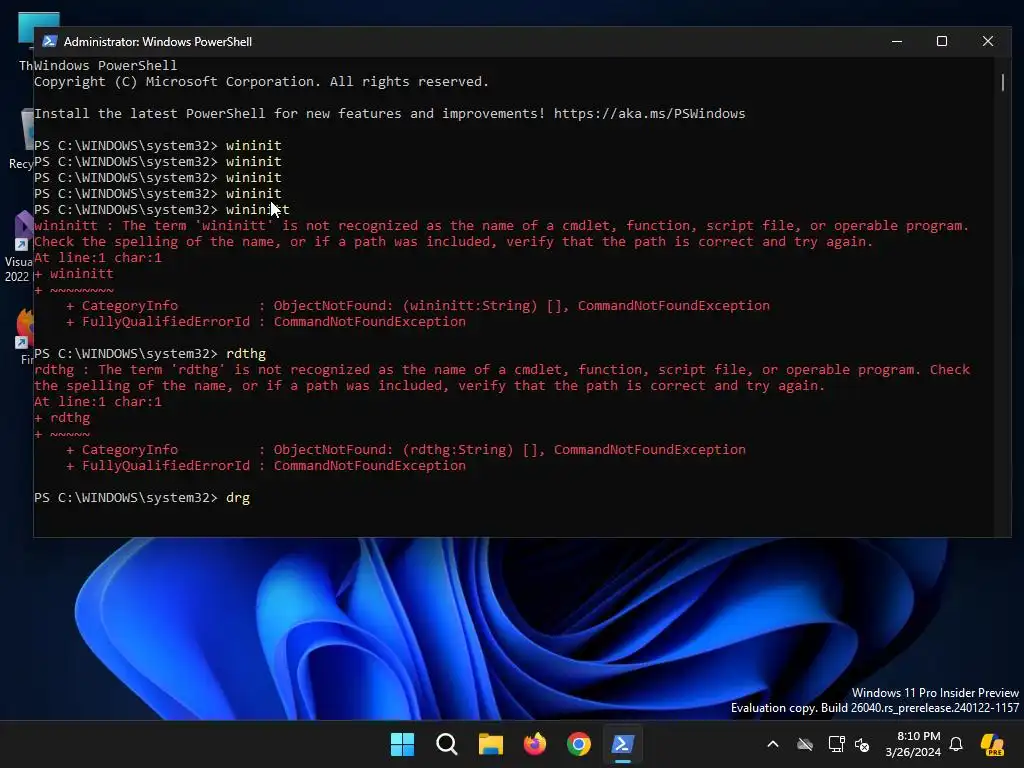This screenshot has width=1024, height=768.
Task: Minimize the PowerShell window
Action: 897,41
